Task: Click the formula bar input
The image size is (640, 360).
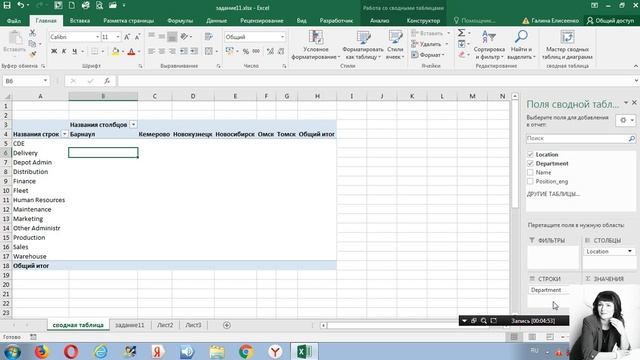Action: coord(376,81)
